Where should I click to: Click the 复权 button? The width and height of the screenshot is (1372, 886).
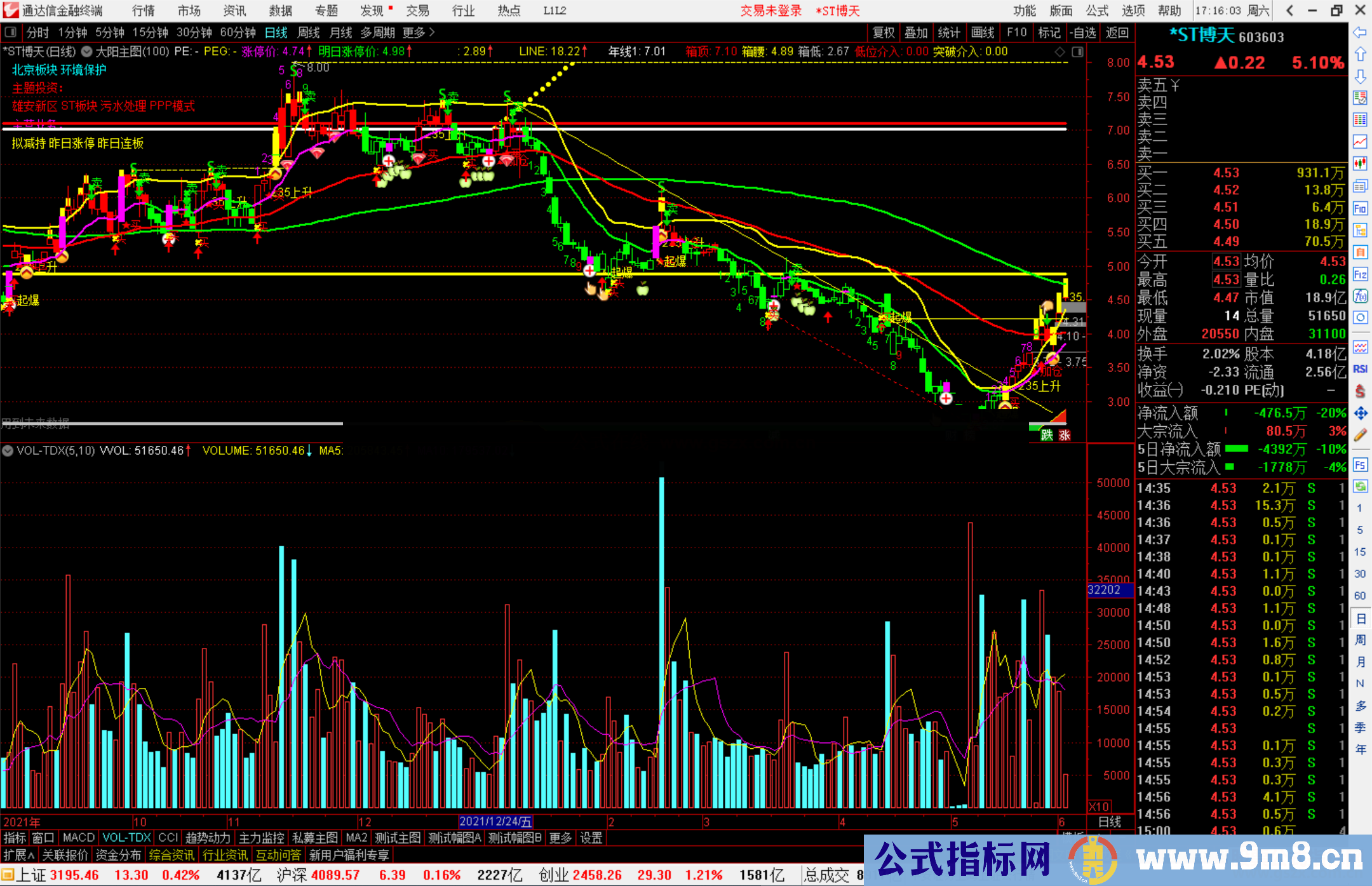tap(883, 32)
